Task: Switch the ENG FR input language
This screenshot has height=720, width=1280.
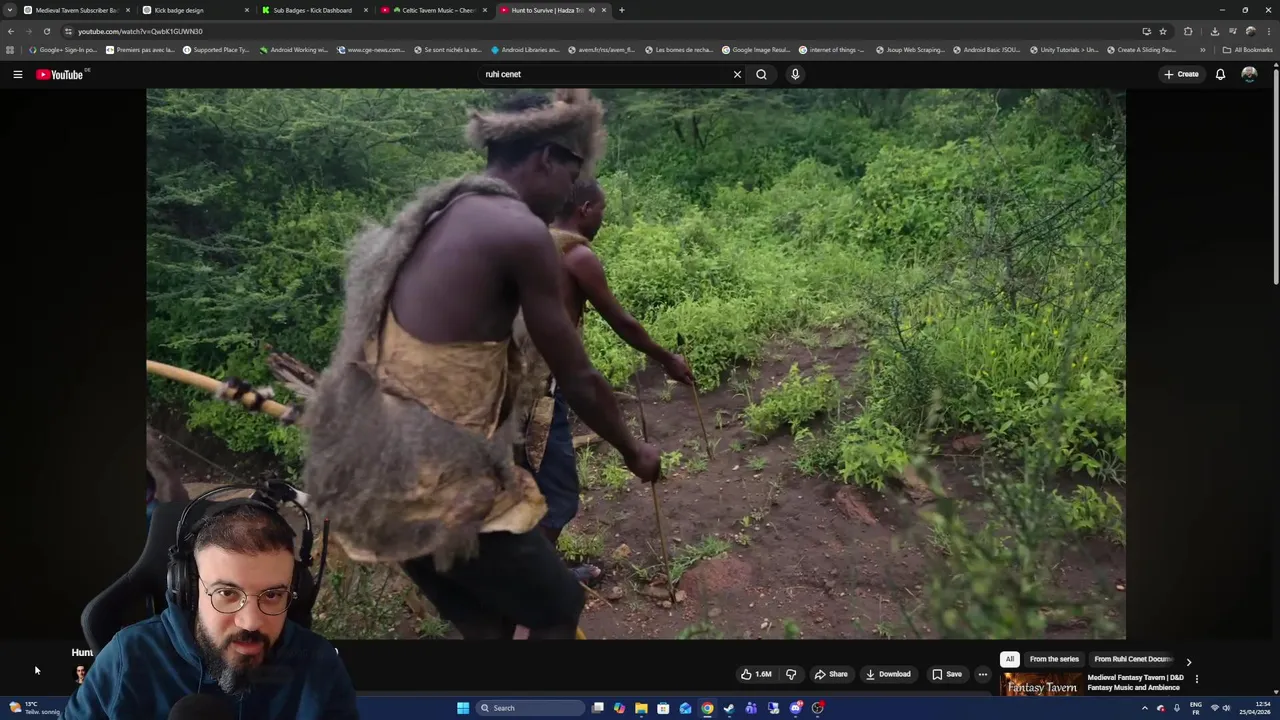Action: (x=1195, y=708)
